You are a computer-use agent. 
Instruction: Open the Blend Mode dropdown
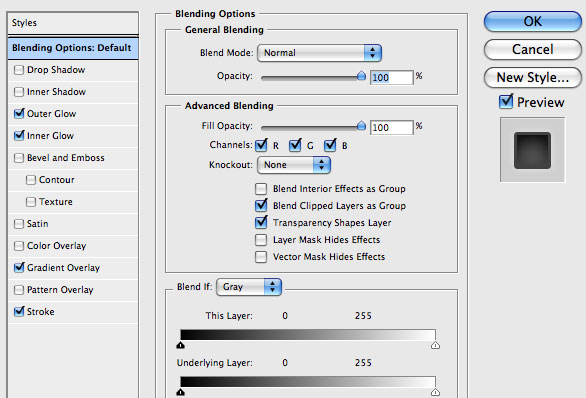pyautogui.click(x=319, y=53)
